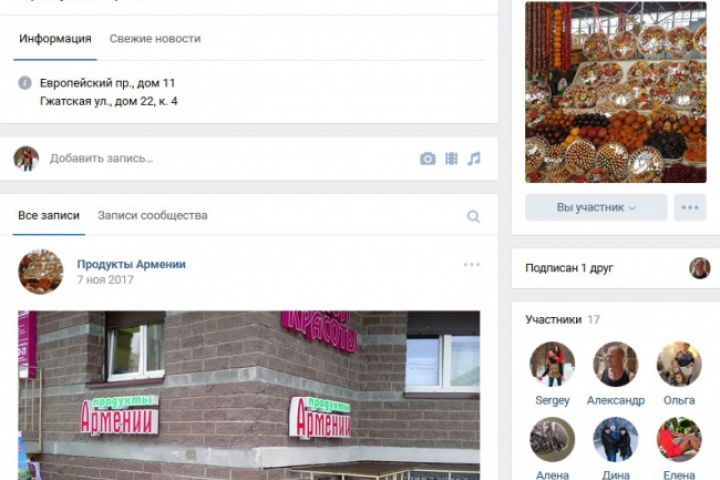The width and height of the screenshot is (720, 480).
Task: Open wall search magnifier icon
Action: 473,216
